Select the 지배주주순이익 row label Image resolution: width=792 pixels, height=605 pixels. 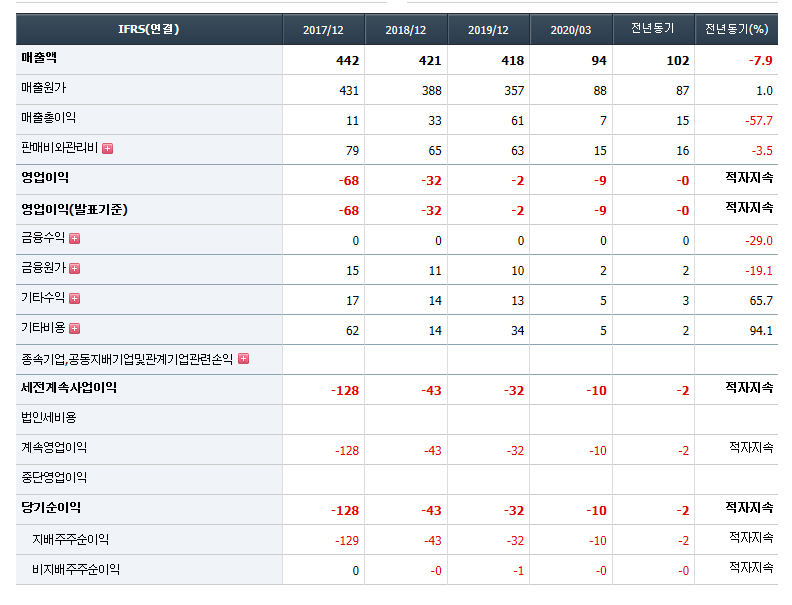click(x=71, y=540)
